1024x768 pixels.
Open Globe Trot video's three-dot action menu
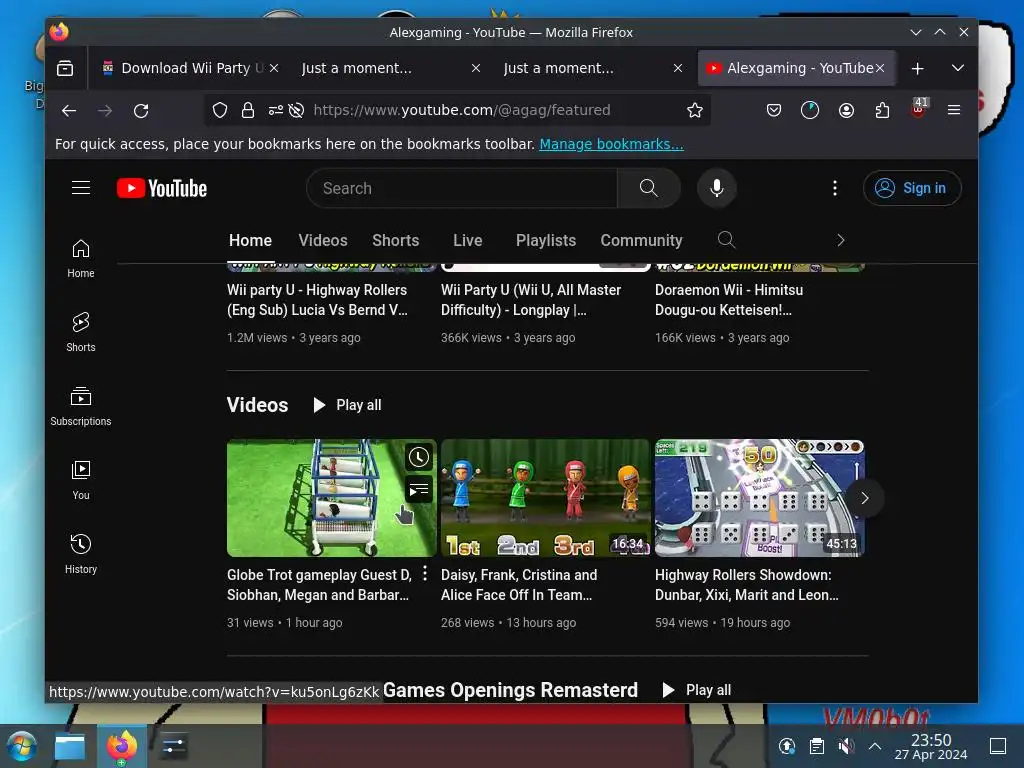[425, 573]
